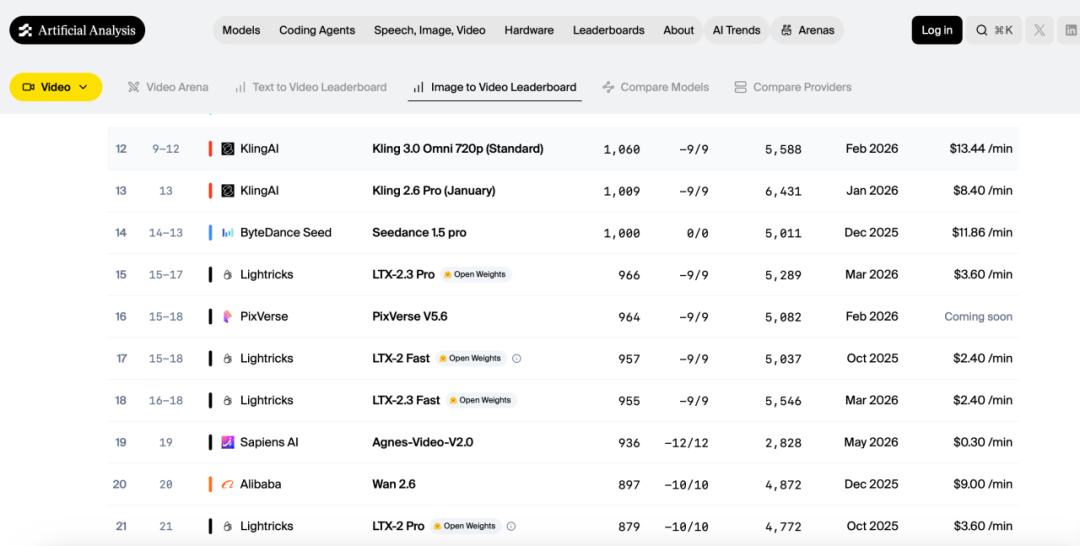Open the LinkedIn icon

click(x=1070, y=30)
